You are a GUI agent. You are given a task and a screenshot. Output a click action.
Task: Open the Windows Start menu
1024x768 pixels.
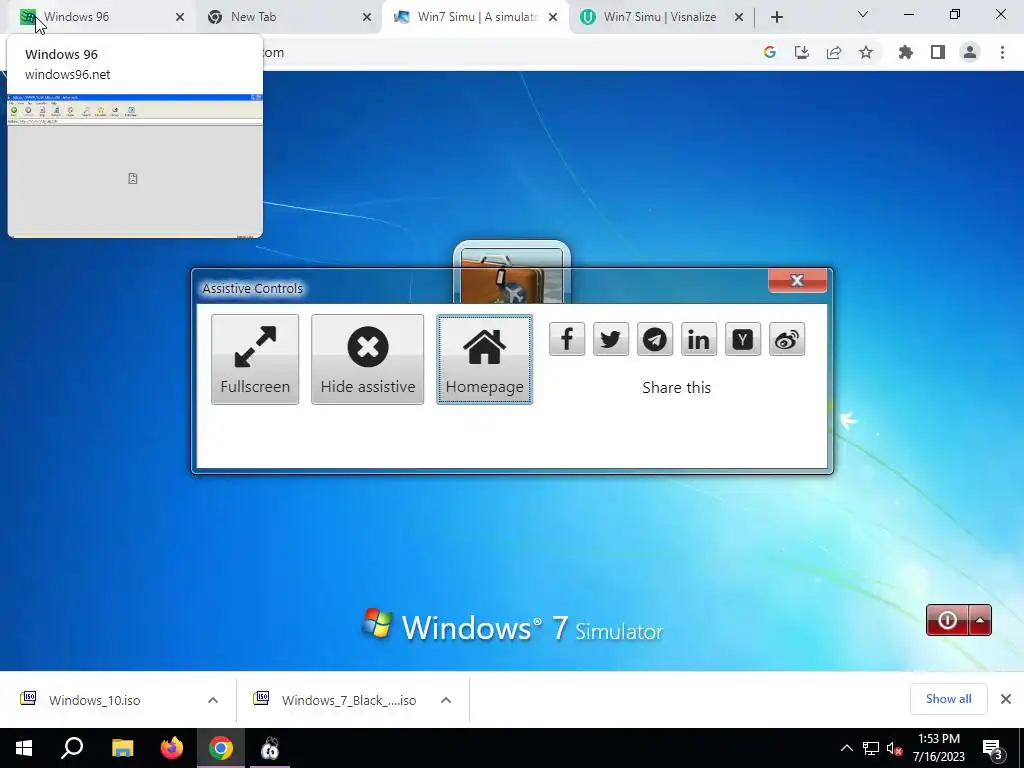point(24,748)
